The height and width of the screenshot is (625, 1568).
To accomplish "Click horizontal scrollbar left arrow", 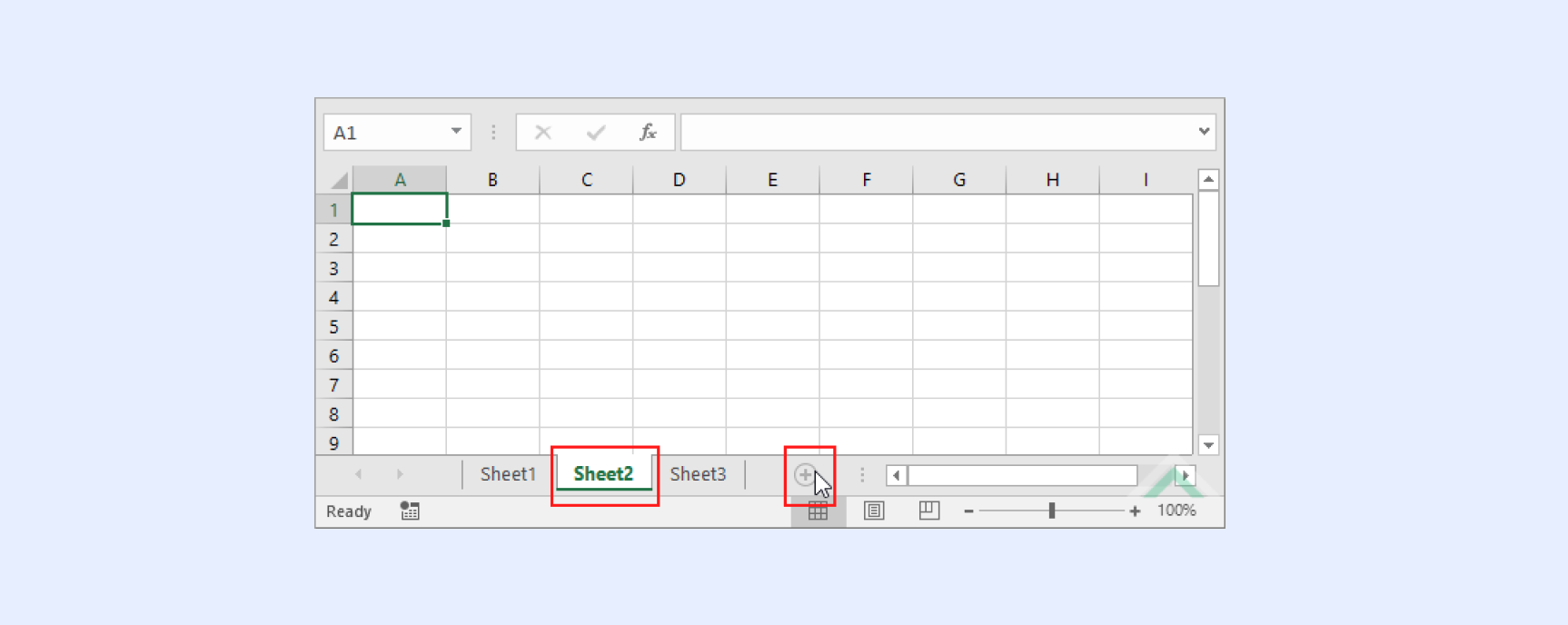I will (897, 475).
